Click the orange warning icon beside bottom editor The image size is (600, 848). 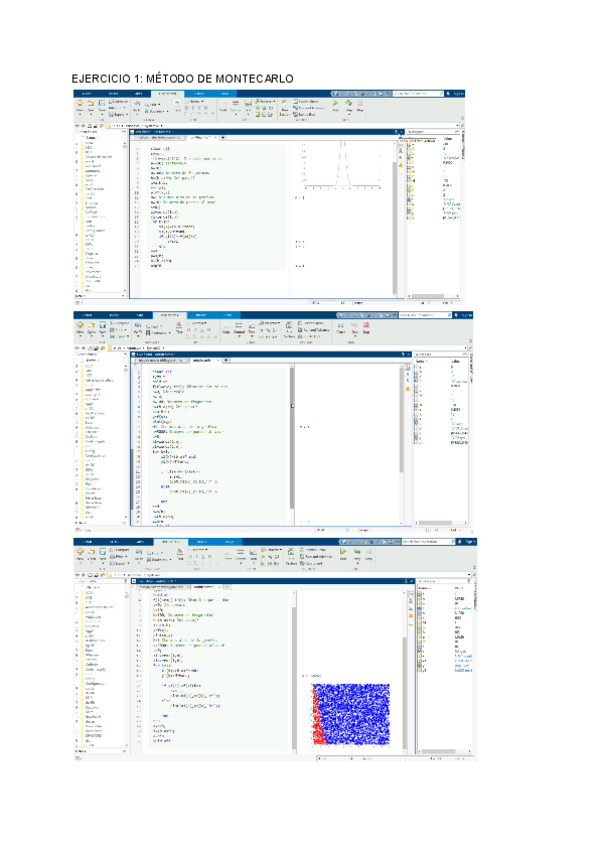point(410,615)
